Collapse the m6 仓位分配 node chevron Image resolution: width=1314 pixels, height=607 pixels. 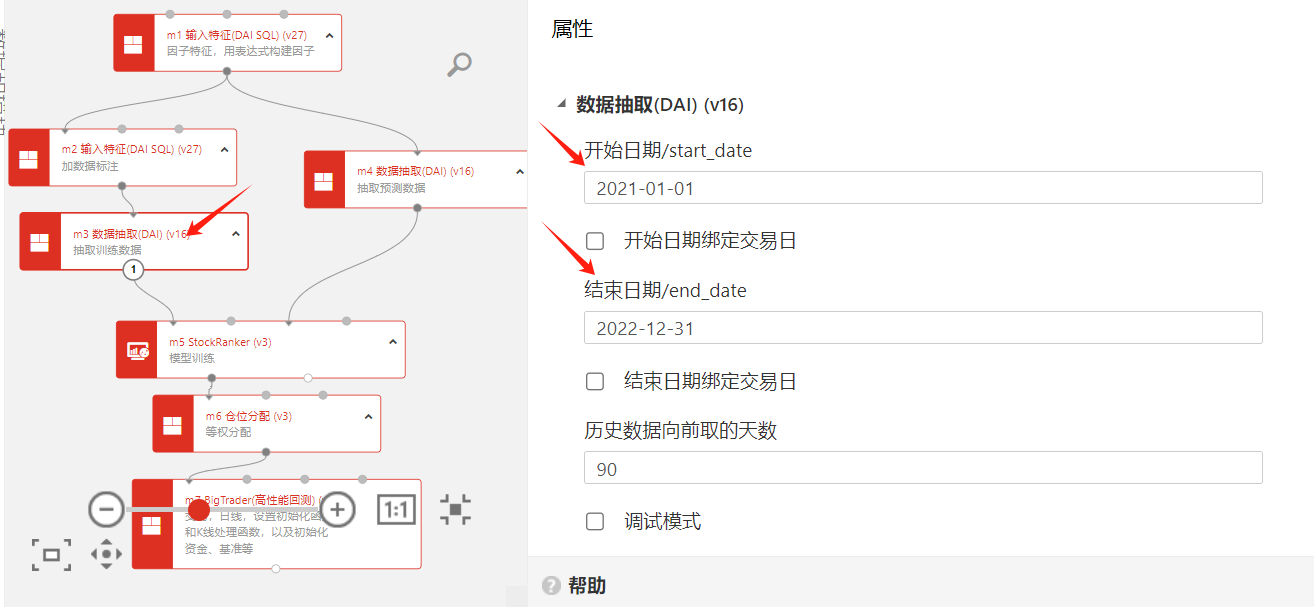[x=368, y=417]
